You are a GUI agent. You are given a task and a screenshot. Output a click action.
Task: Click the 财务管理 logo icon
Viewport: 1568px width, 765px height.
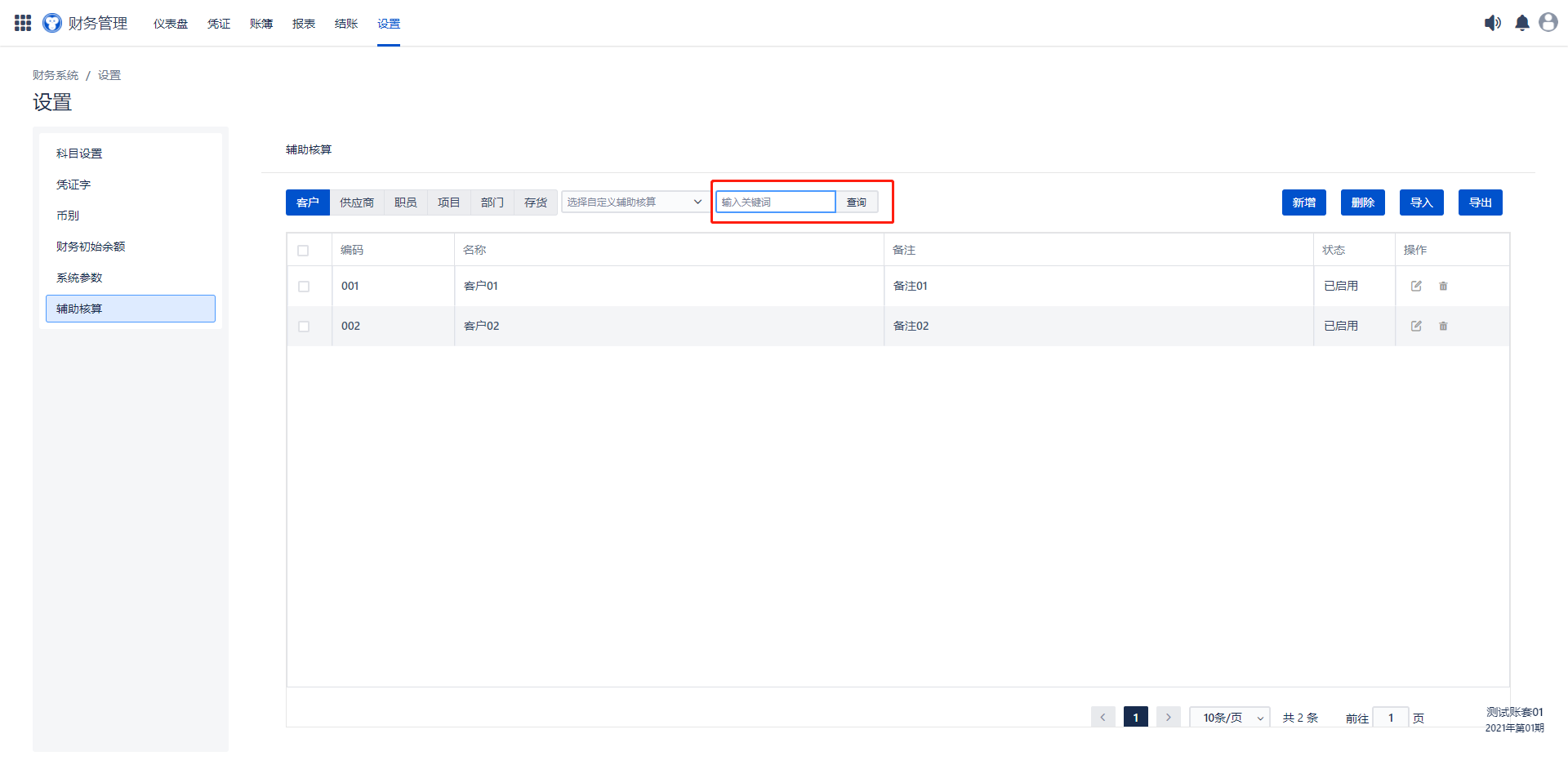pyautogui.click(x=52, y=23)
